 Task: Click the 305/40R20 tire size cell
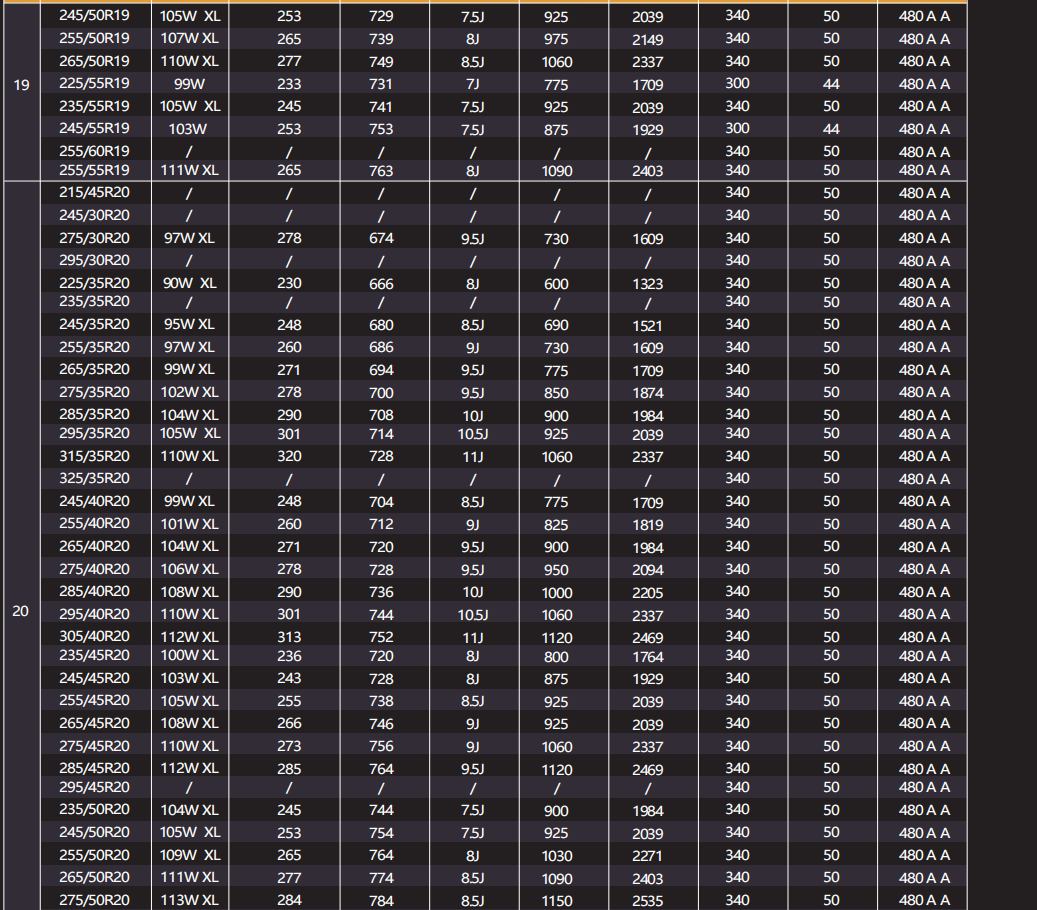pyautogui.click(x=94, y=637)
